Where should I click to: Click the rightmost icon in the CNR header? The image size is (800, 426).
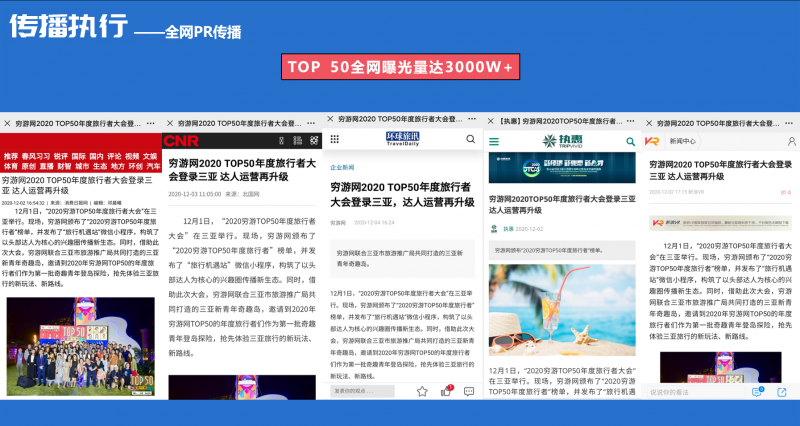314,141
